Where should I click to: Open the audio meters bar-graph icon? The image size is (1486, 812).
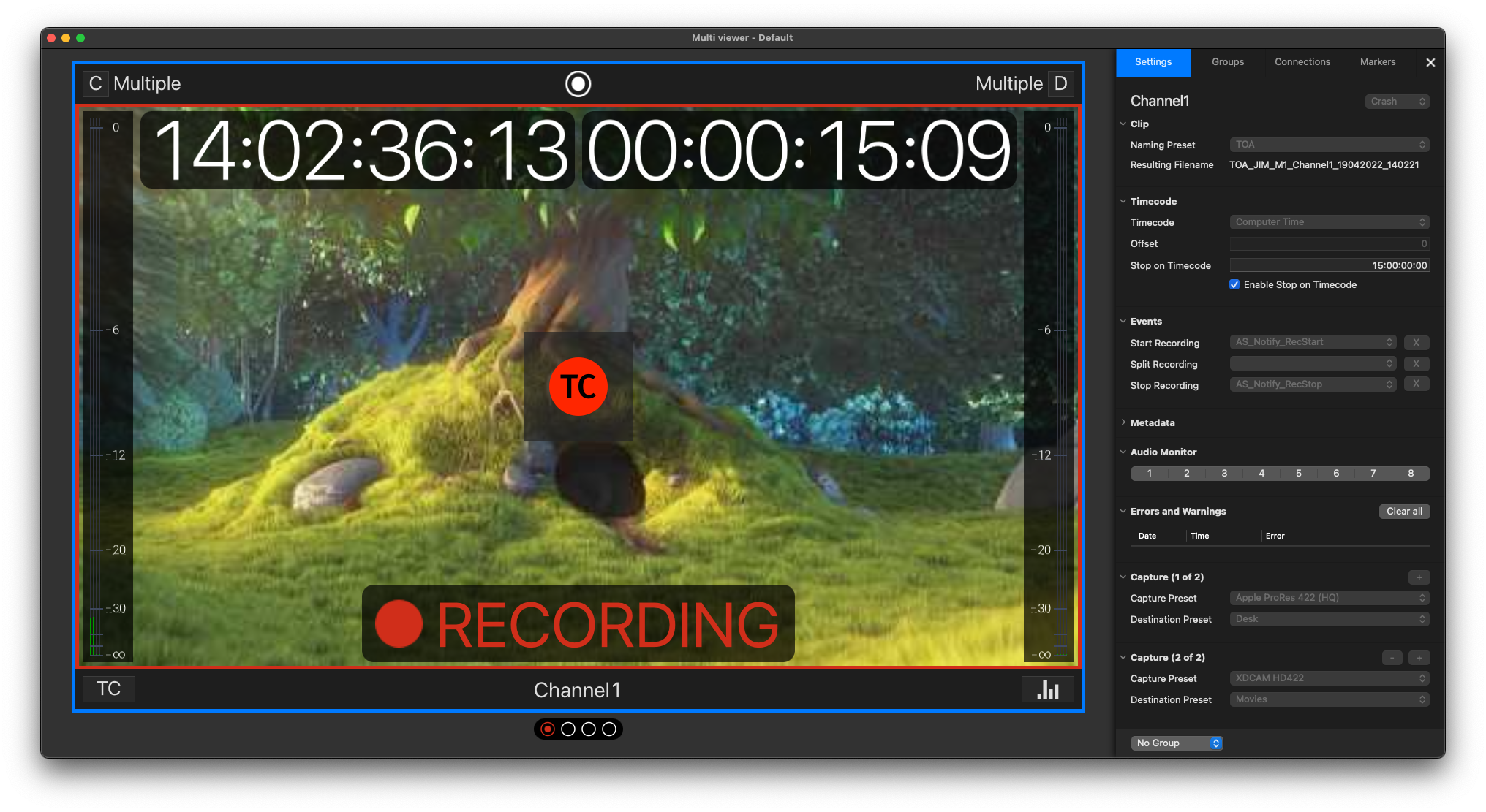click(x=1047, y=689)
